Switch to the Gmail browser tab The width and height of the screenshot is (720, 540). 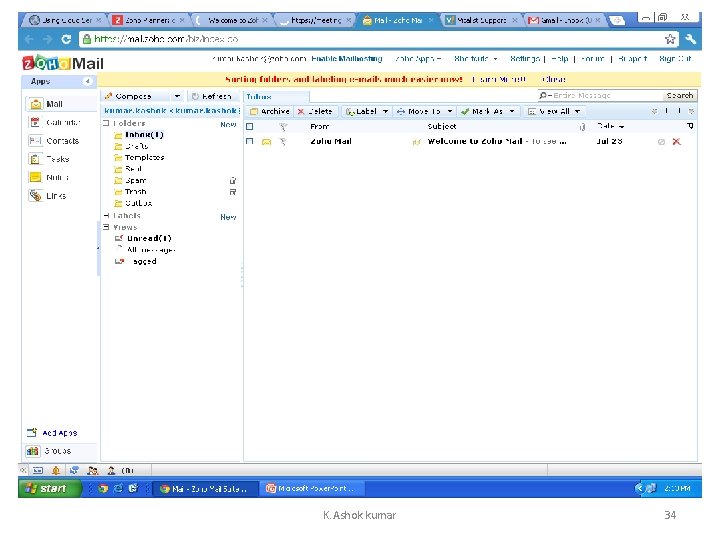point(563,20)
